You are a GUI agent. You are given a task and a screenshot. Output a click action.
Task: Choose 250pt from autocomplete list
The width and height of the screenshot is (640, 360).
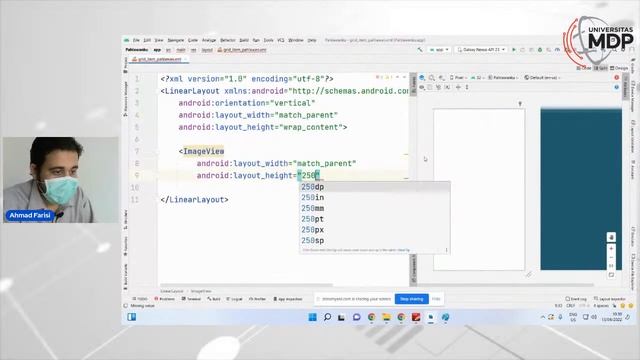coord(375,219)
